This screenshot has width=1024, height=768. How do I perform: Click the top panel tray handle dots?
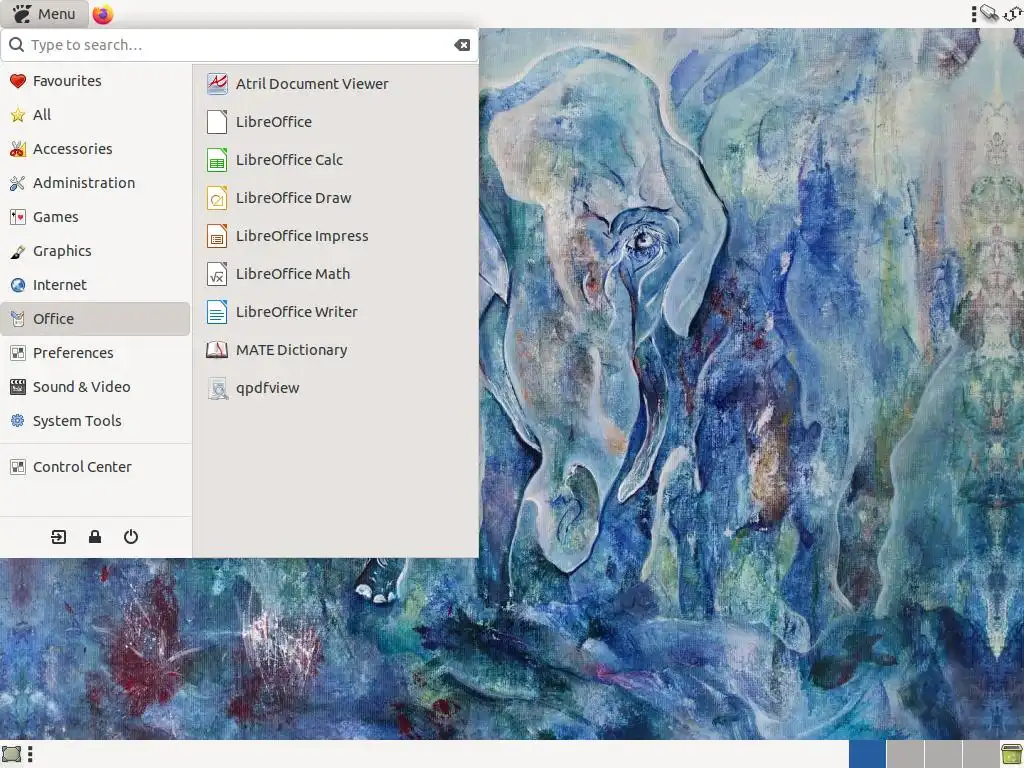[974, 14]
